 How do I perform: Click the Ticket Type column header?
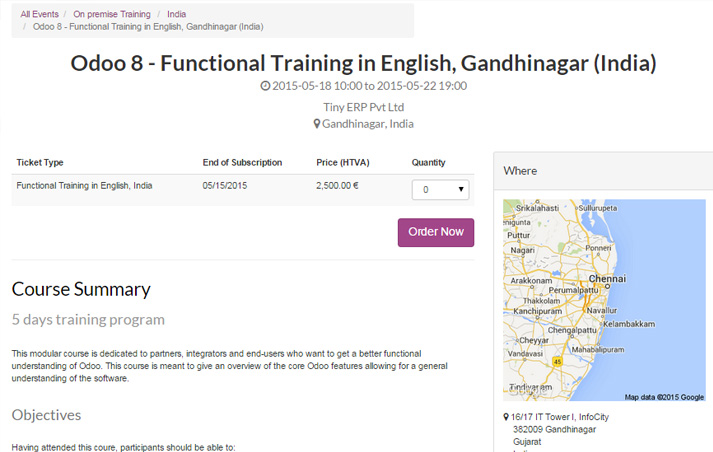[x=40, y=163]
